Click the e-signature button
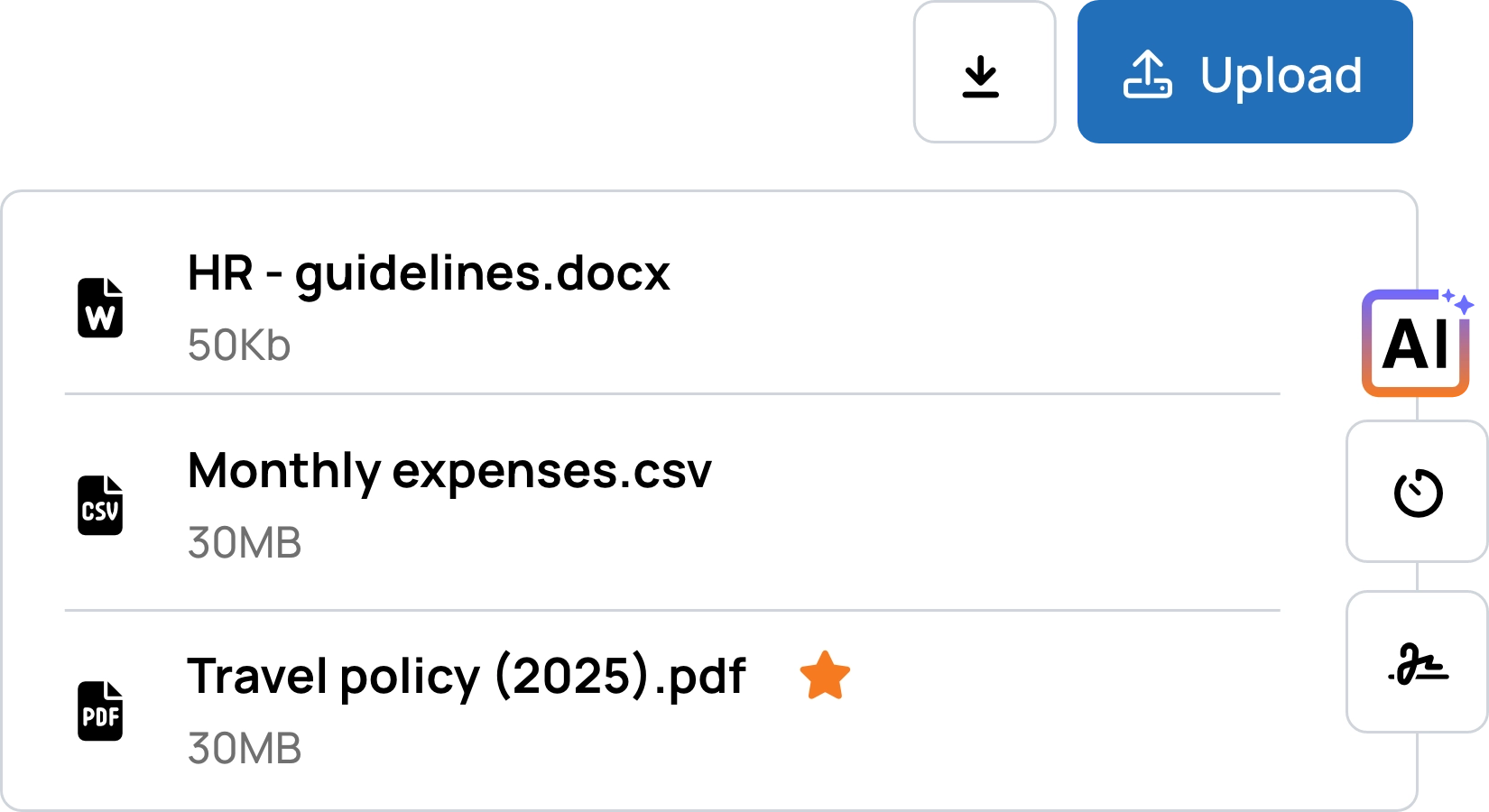The image size is (1489, 812). (1418, 664)
